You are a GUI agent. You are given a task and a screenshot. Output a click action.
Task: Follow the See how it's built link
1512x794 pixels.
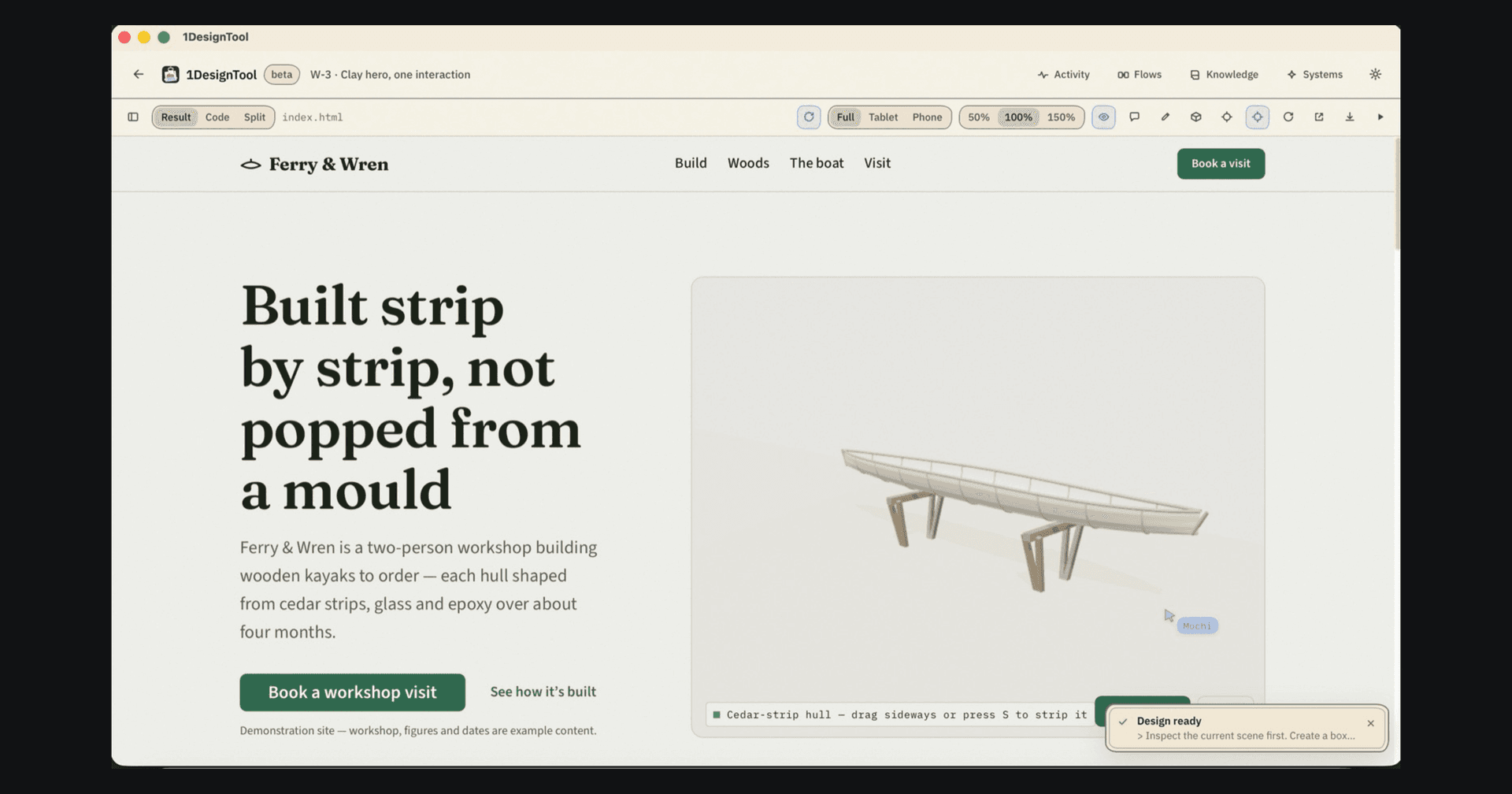click(x=543, y=692)
